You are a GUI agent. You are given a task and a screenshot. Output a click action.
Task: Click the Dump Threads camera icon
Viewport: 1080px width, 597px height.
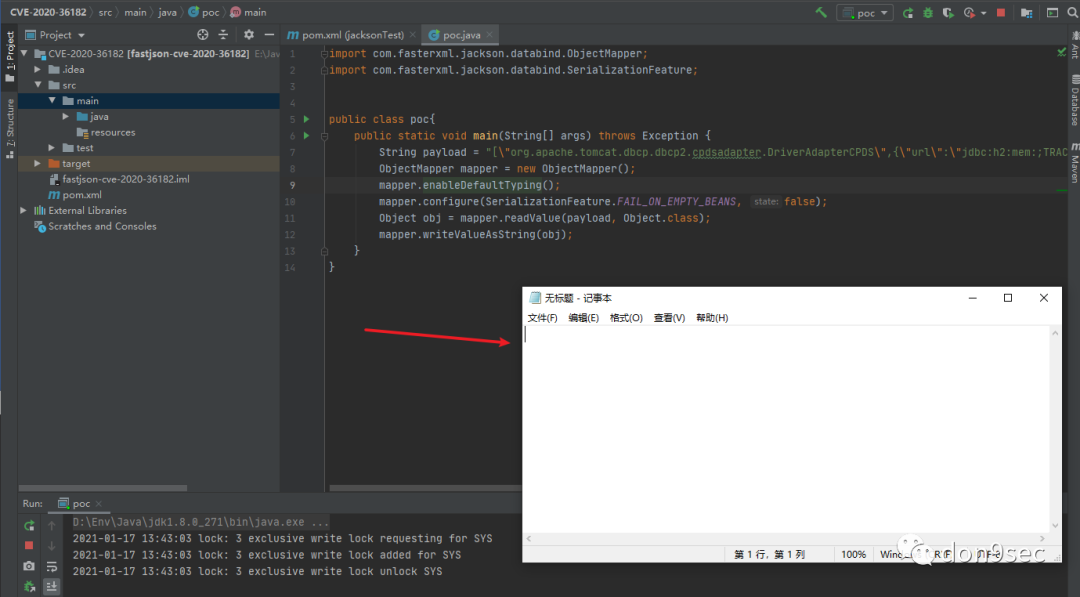pyautogui.click(x=29, y=566)
